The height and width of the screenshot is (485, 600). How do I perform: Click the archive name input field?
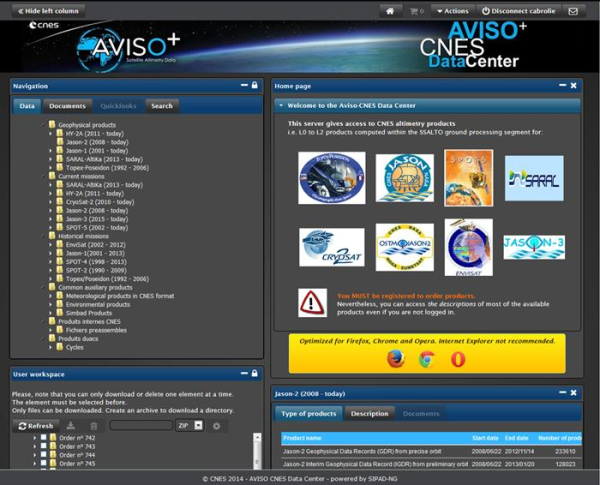[141, 425]
